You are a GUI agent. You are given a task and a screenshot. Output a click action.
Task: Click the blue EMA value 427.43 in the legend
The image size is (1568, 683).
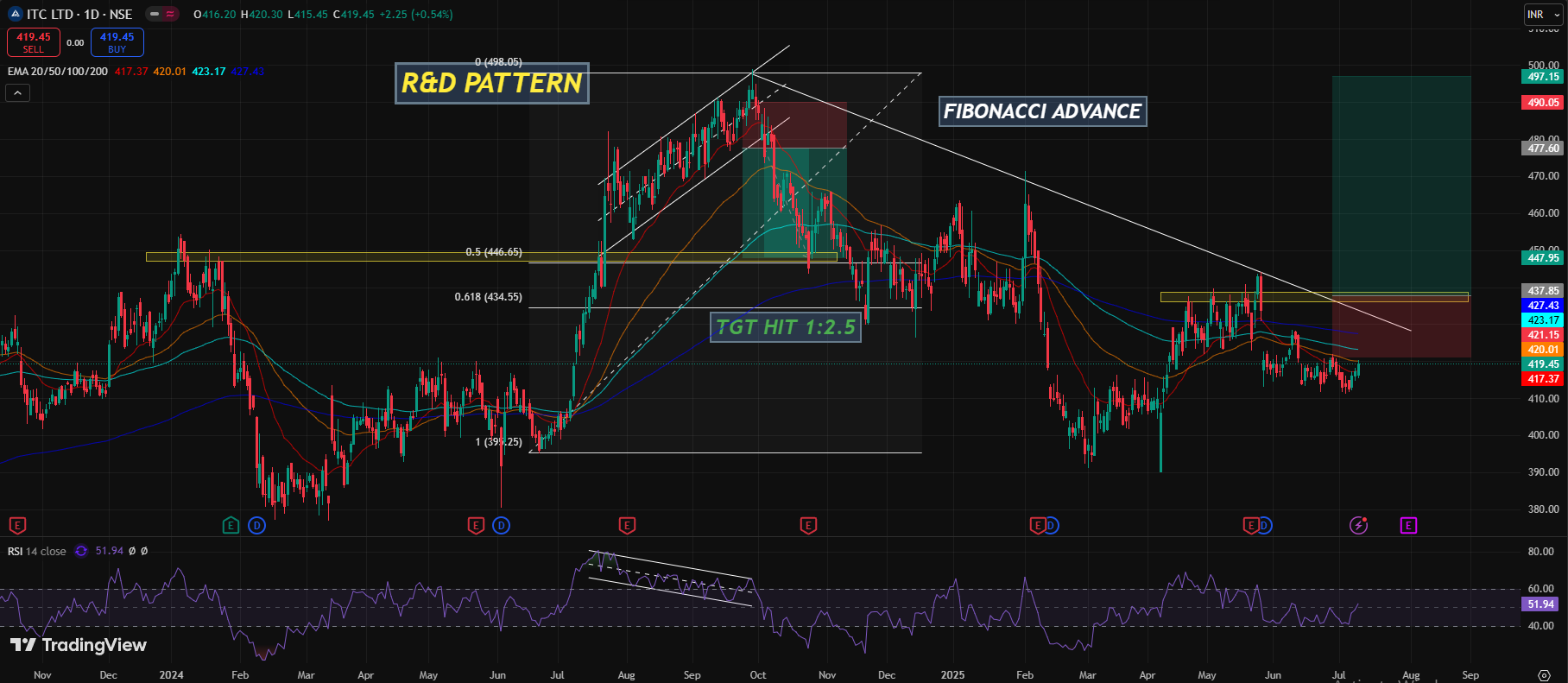[248, 72]
